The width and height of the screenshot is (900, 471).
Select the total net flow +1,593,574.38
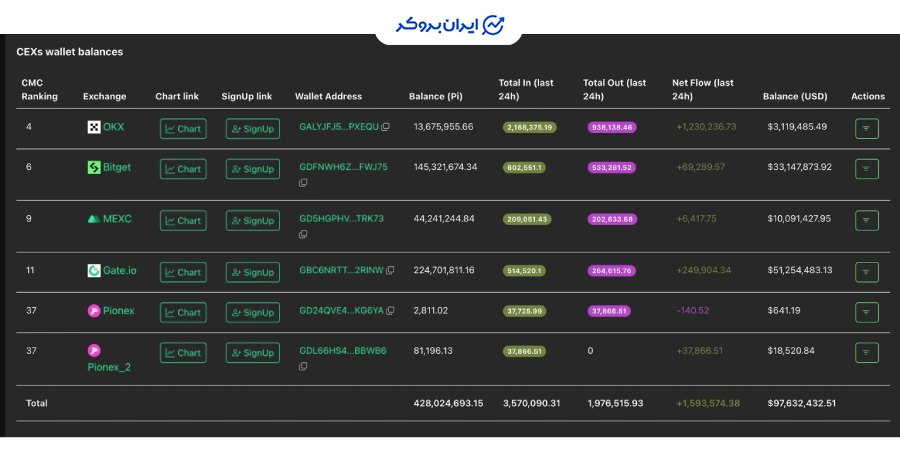pos(708,403)
